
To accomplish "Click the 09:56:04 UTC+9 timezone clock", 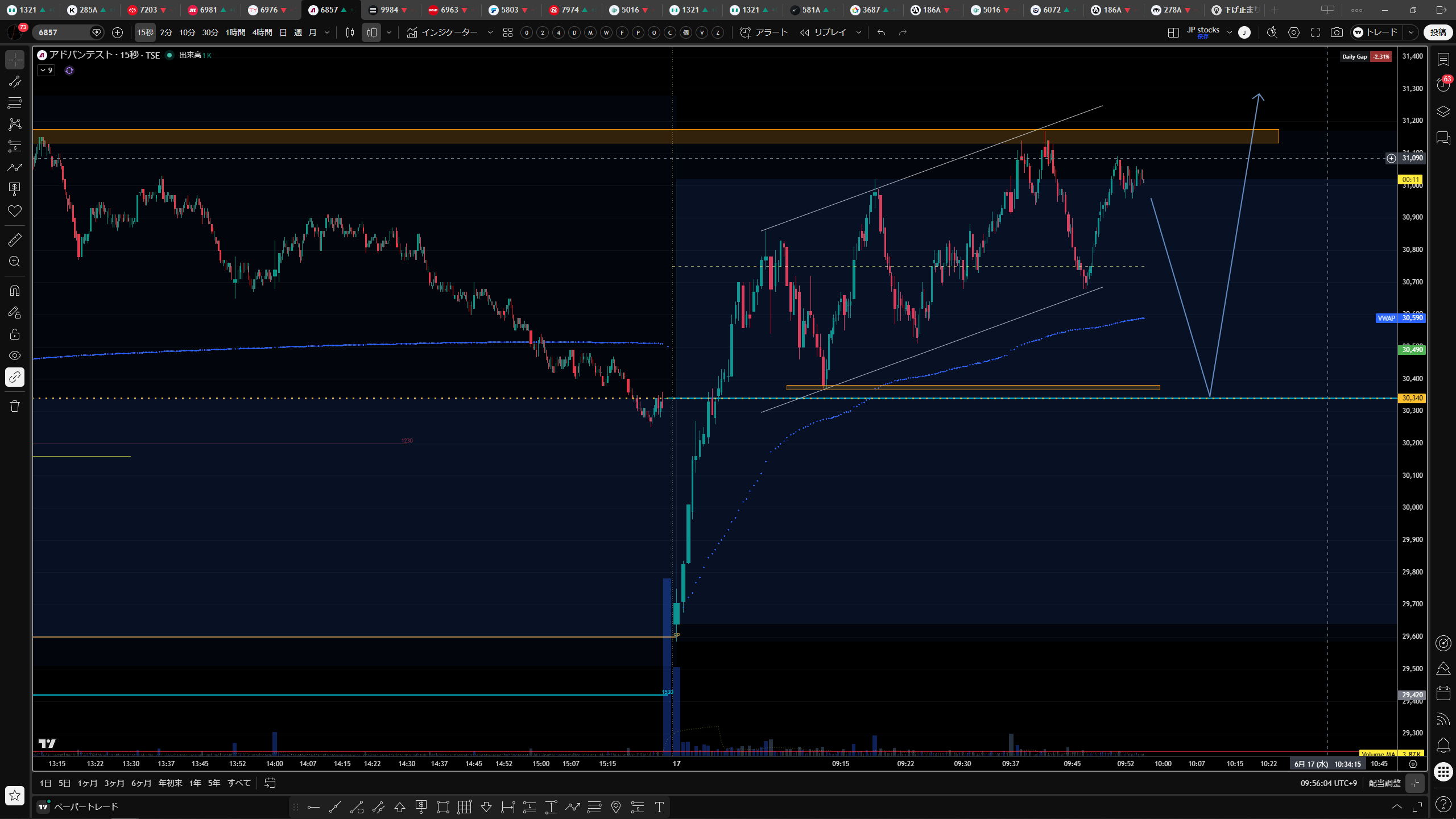I will point(1329,783).
